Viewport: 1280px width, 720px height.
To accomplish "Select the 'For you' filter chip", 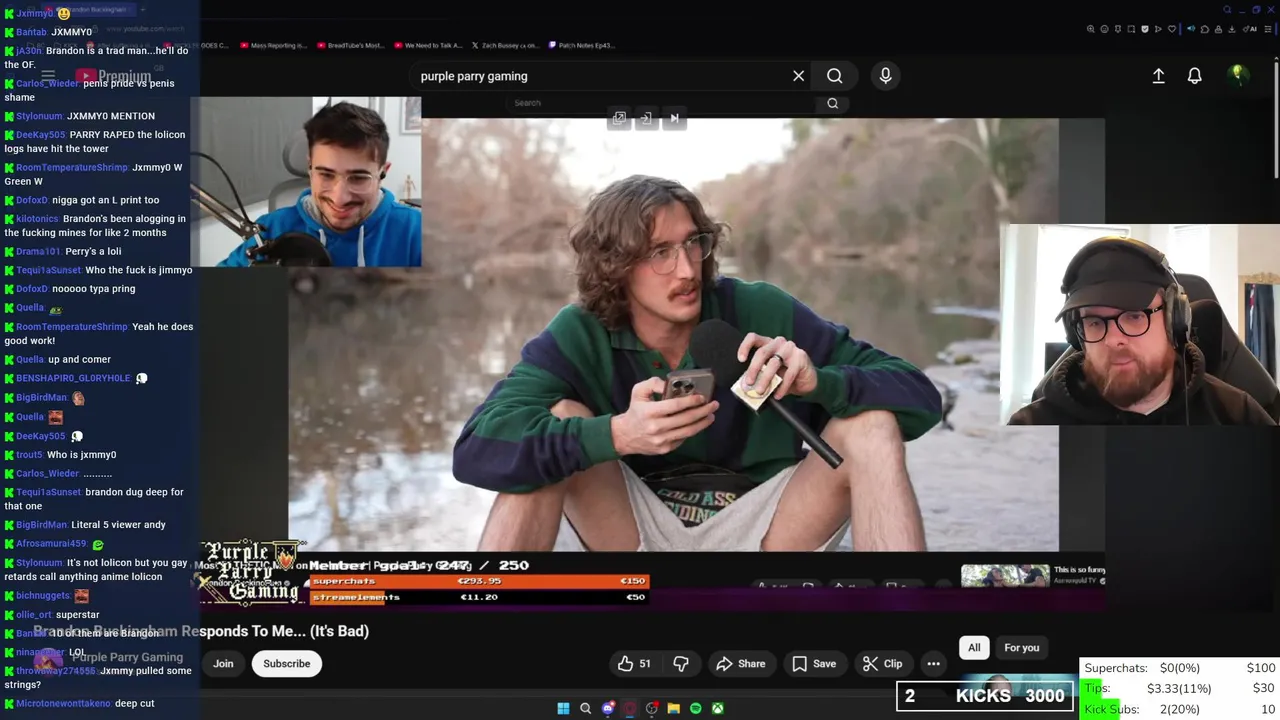I will 1022,648.
